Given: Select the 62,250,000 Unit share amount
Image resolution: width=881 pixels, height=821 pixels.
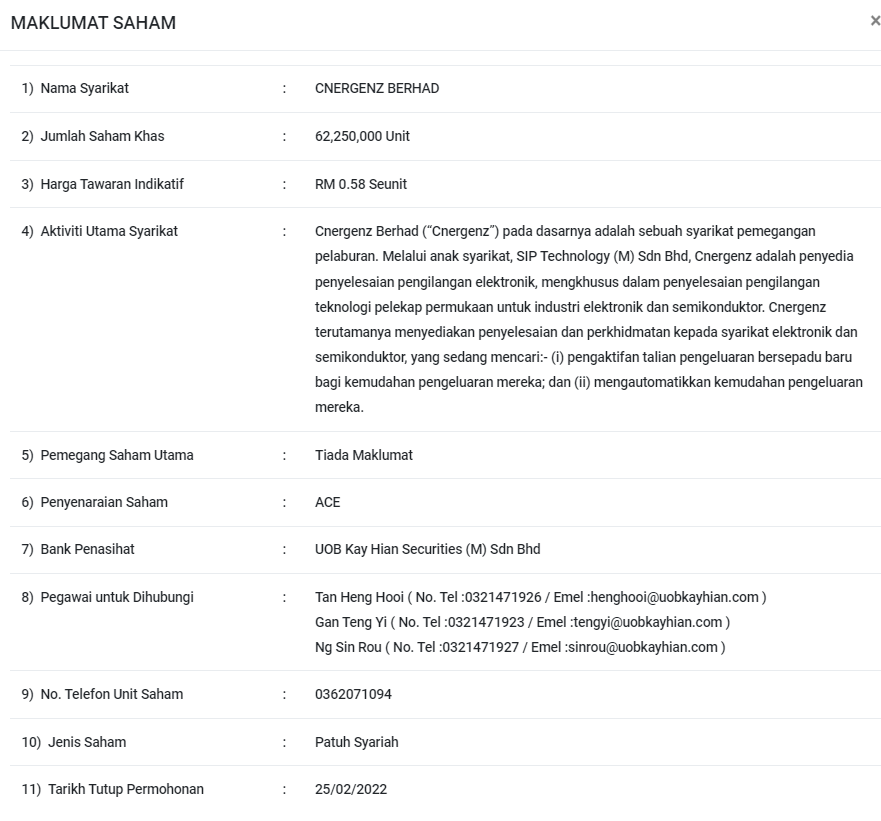Looking at the screenshot, I should 362,136.
